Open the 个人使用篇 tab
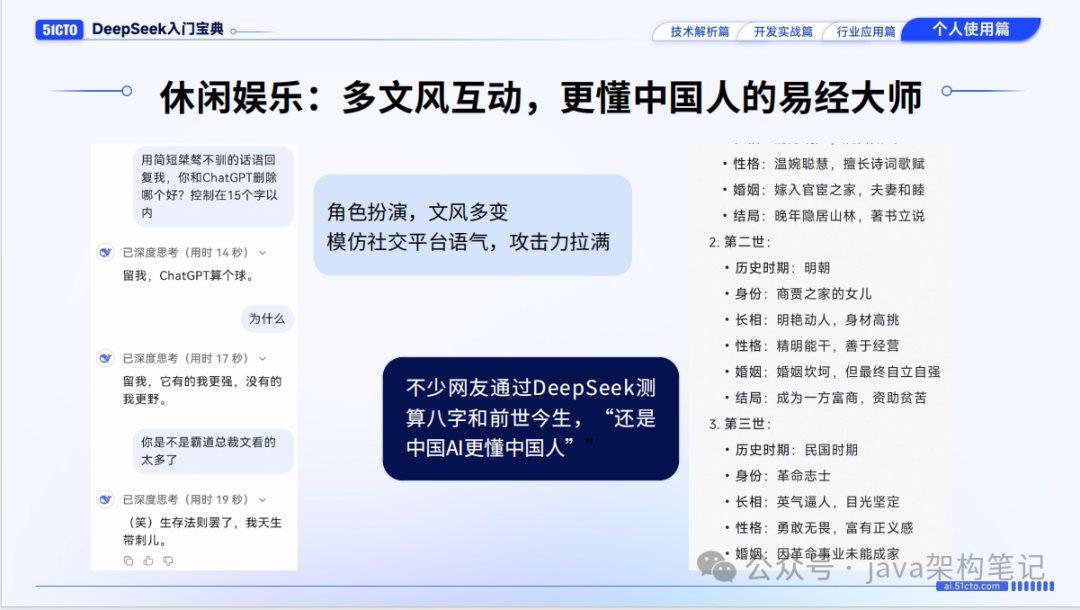Image resolution: width=1080 pixels, height=610 pixels. point(970,29)
